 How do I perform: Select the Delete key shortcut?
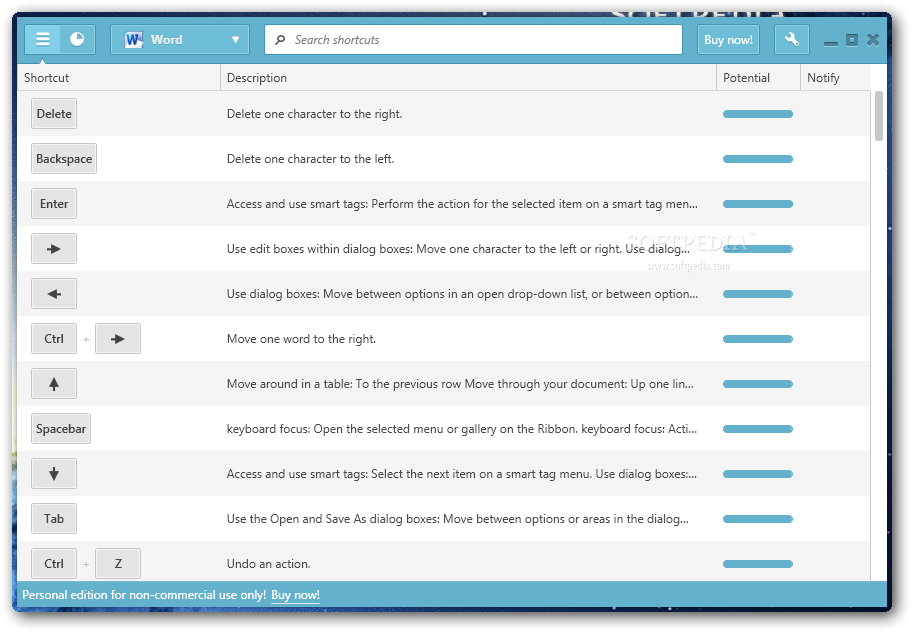pyautogui.click(x=54, y=114)
